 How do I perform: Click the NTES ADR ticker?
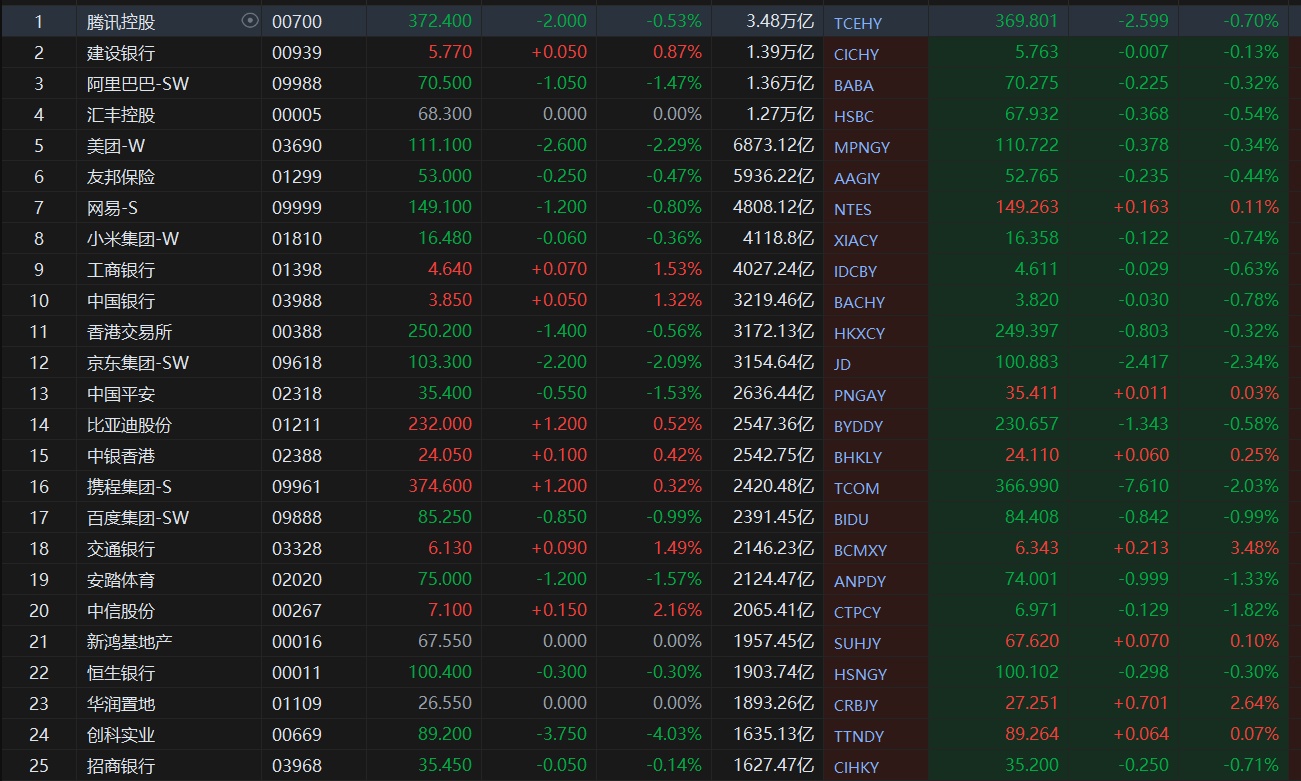click(853, 209)
